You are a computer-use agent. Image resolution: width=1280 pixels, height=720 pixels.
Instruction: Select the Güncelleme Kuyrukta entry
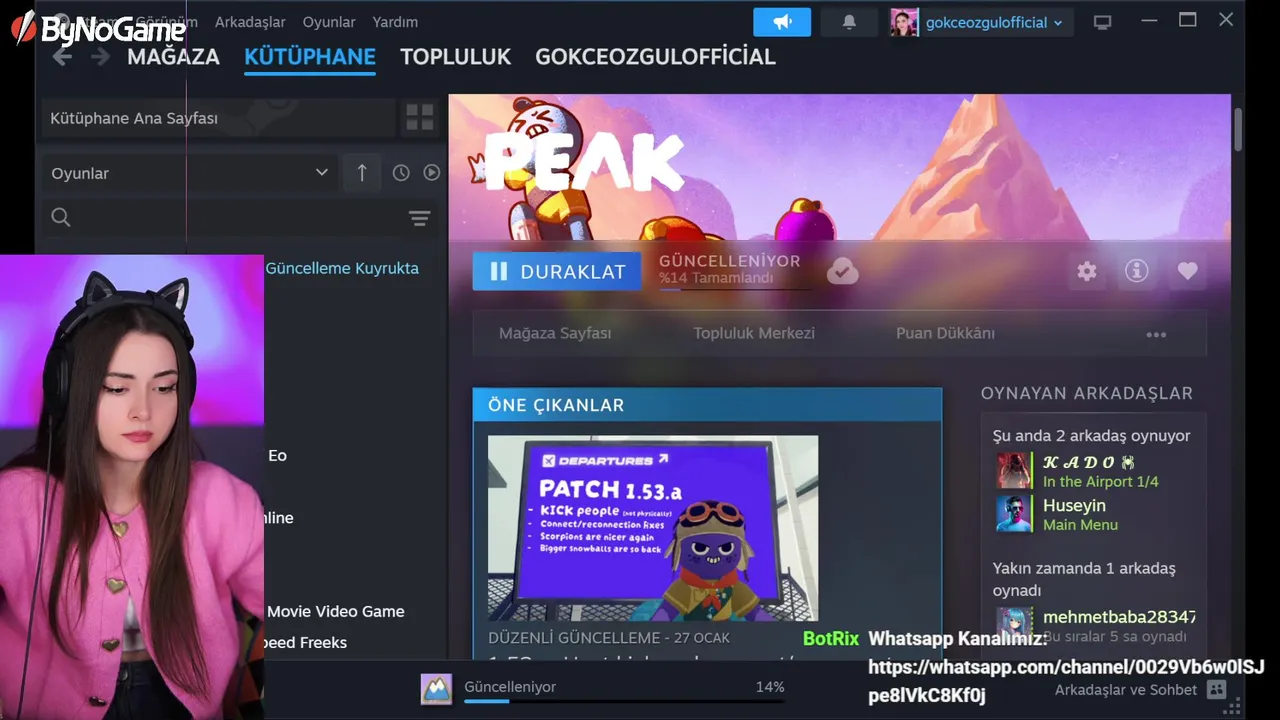point(342,268)
